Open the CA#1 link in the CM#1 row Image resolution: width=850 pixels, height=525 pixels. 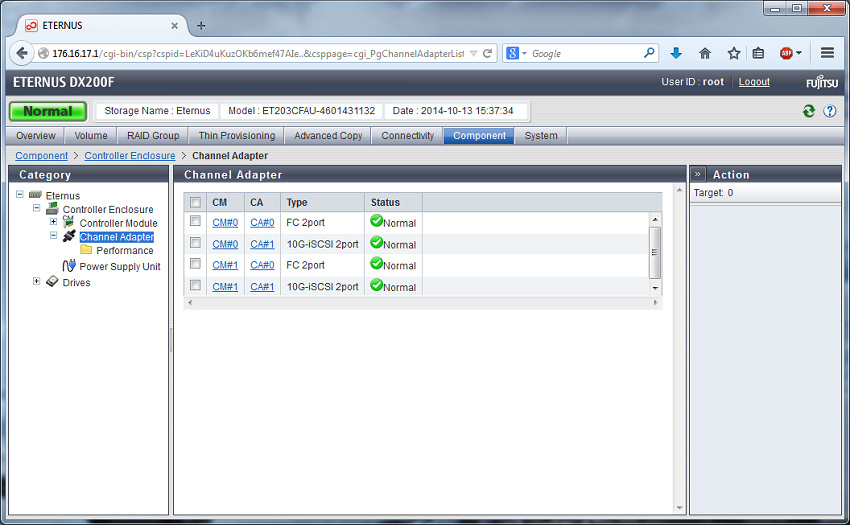tap(262, 287)
